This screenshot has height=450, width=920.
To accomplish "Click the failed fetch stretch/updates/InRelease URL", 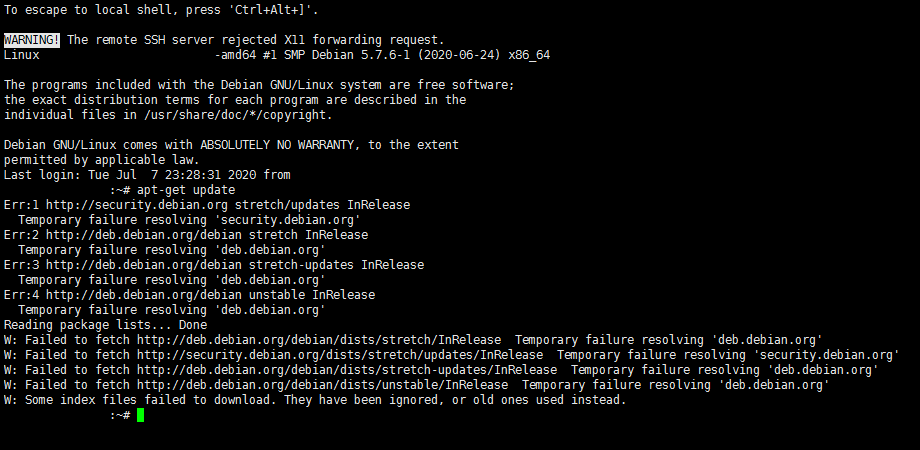I will coord(340,355).
